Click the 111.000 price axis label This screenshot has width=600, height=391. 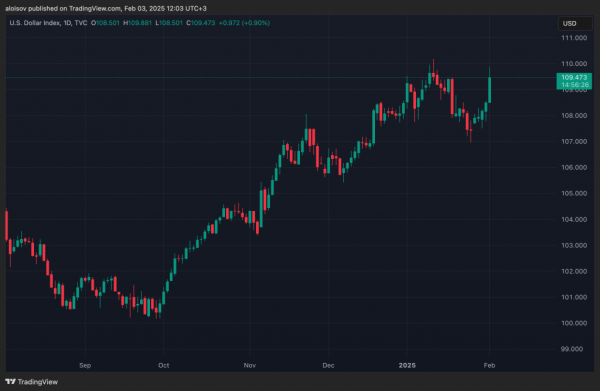coord(574,38)
